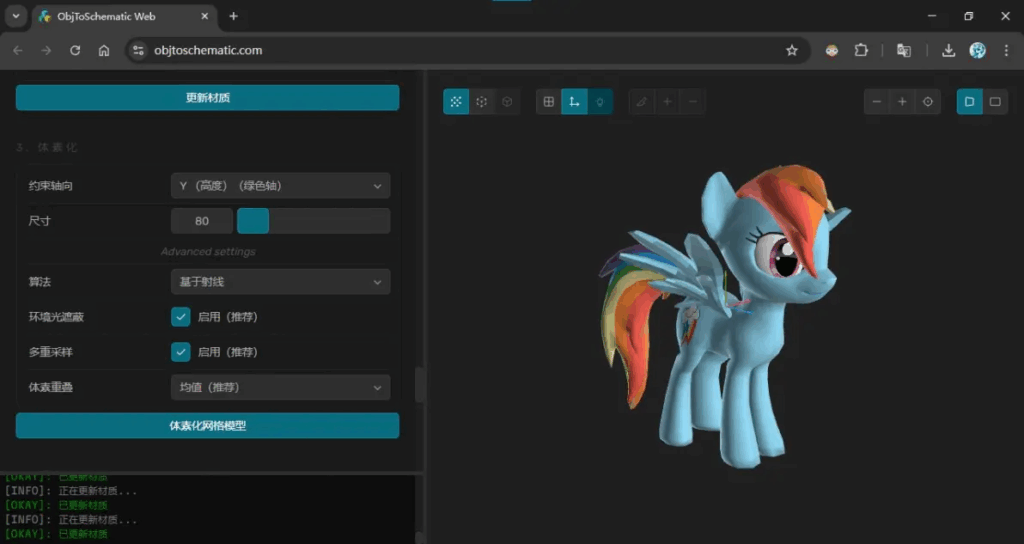Click the left panel vertical scrollbar
The image size is (1024, 544).
point(419,384)
